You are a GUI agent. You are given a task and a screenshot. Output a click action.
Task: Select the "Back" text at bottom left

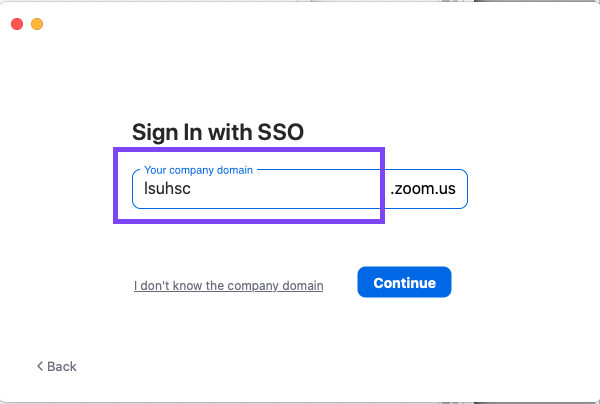[x=62, y=366]
